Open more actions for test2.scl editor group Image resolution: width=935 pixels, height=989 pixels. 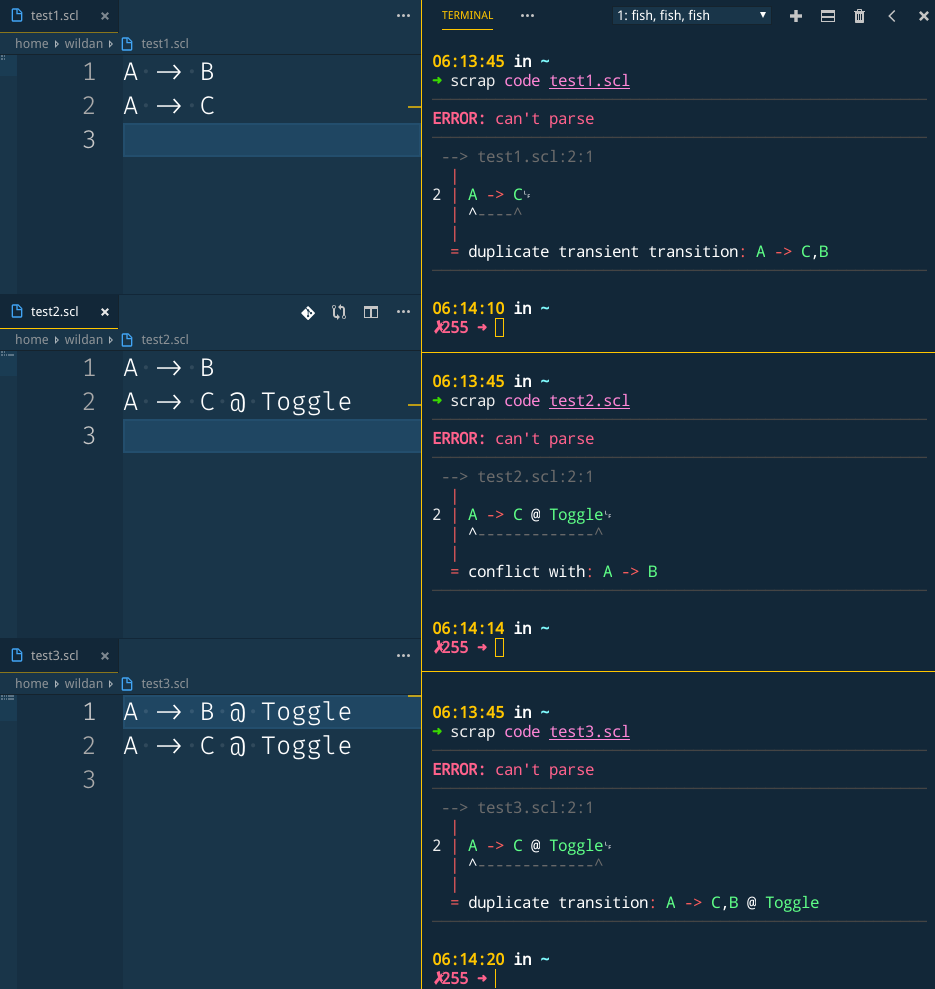403,312
